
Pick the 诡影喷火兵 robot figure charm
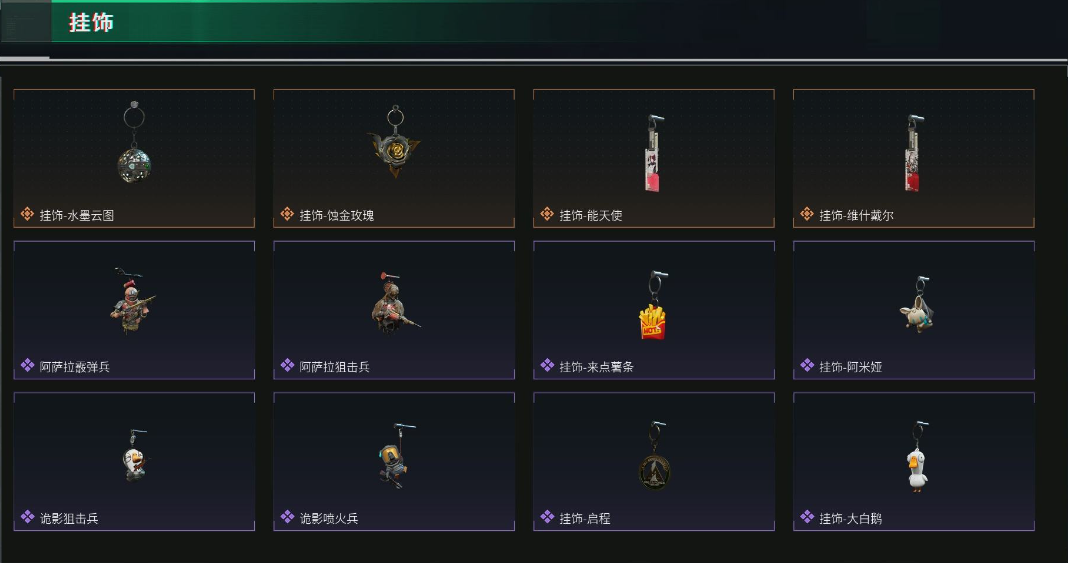click(x=394, y=462)
